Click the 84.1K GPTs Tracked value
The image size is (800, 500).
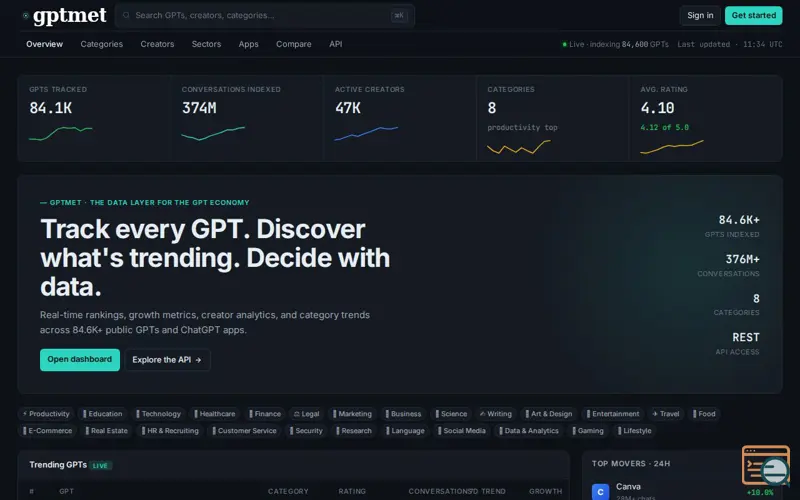pos(51,108)
